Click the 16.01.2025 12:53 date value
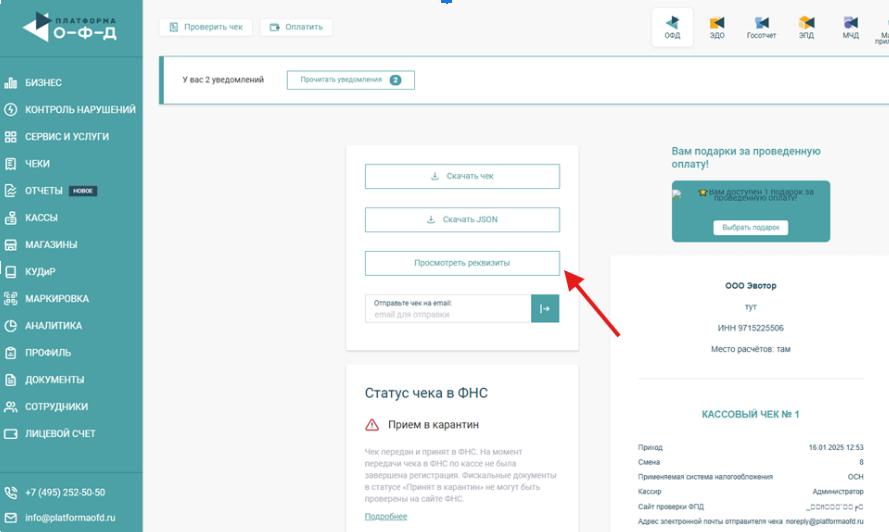 pyautogui.click(x=836, y=447)
